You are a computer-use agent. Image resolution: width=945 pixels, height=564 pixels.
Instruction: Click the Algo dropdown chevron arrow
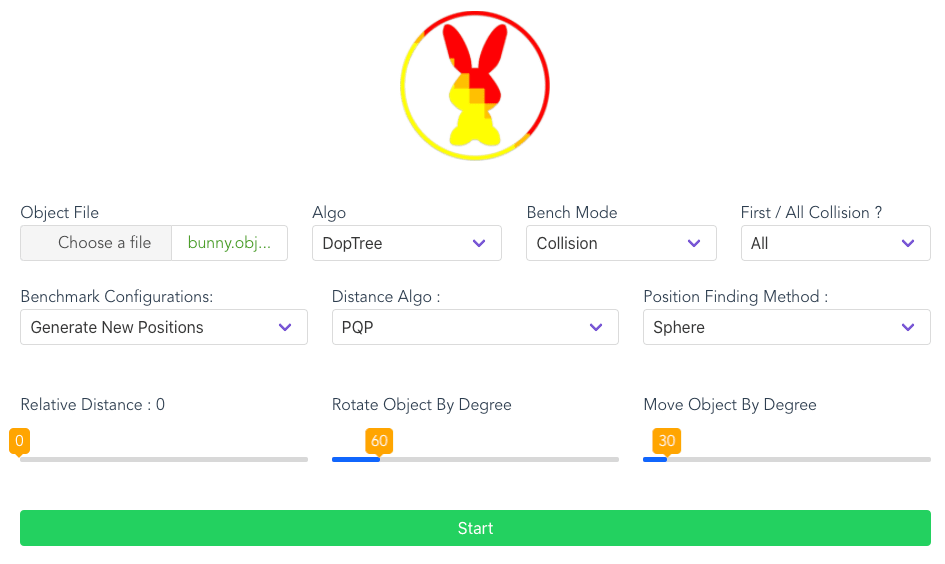coord(479,243)
